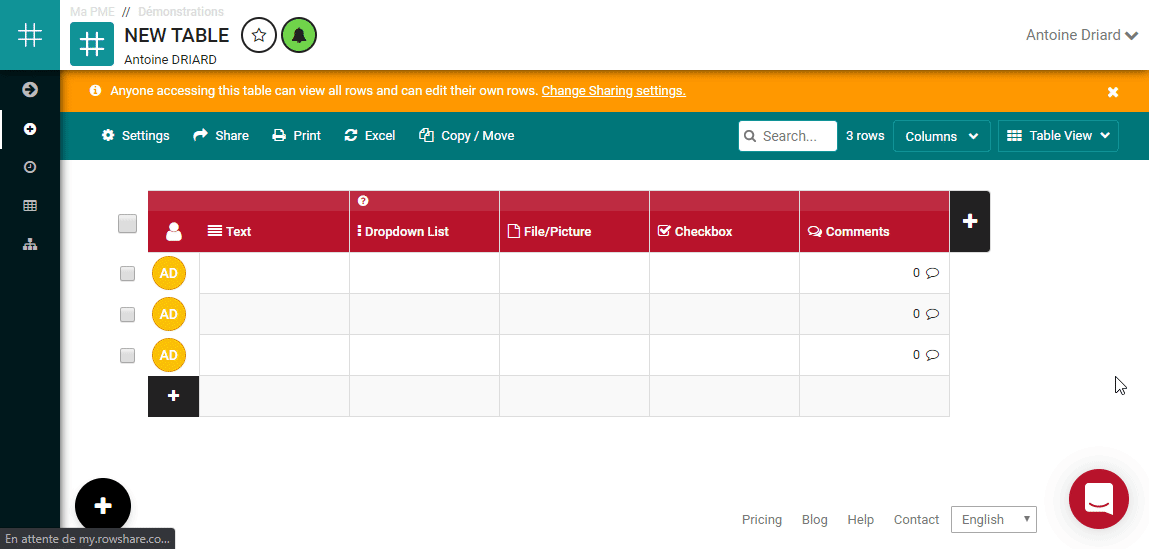
Task: Open the Pricing footer link
Action: (x=762, y=520)
